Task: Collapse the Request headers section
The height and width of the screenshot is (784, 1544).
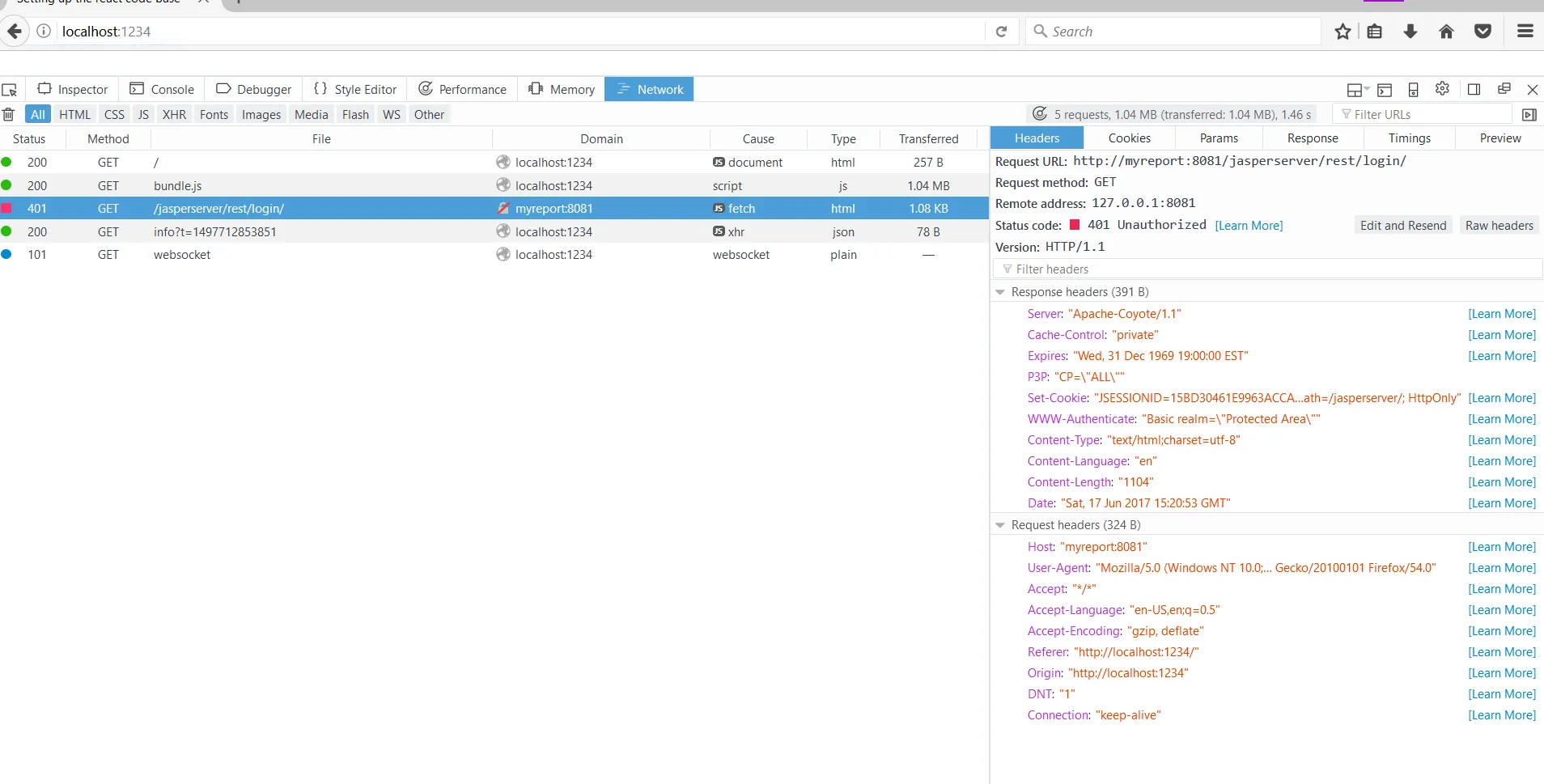Action: pos(1000,525)
